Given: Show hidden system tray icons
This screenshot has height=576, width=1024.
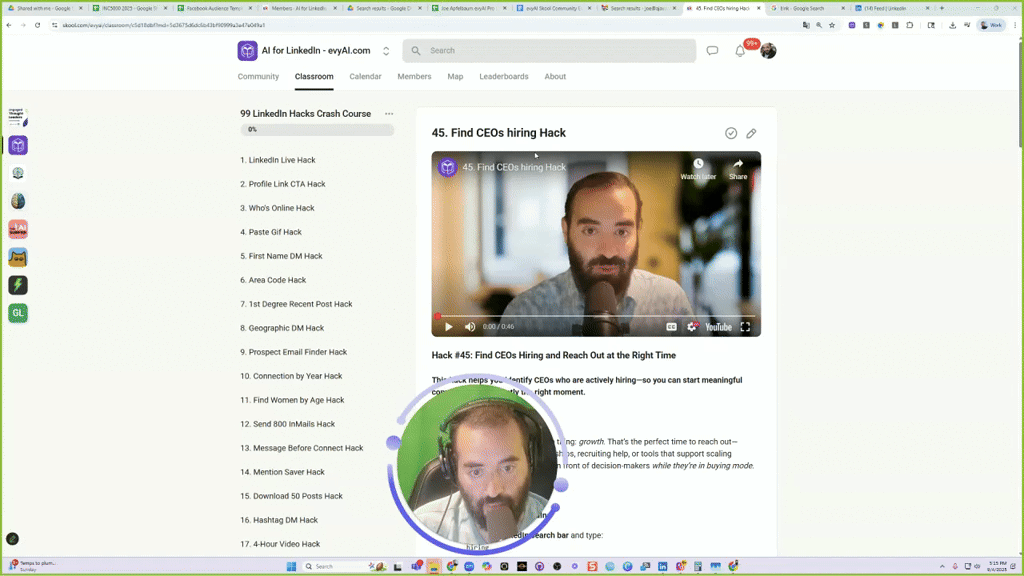Looking at the screenshot, I should 942,566.
